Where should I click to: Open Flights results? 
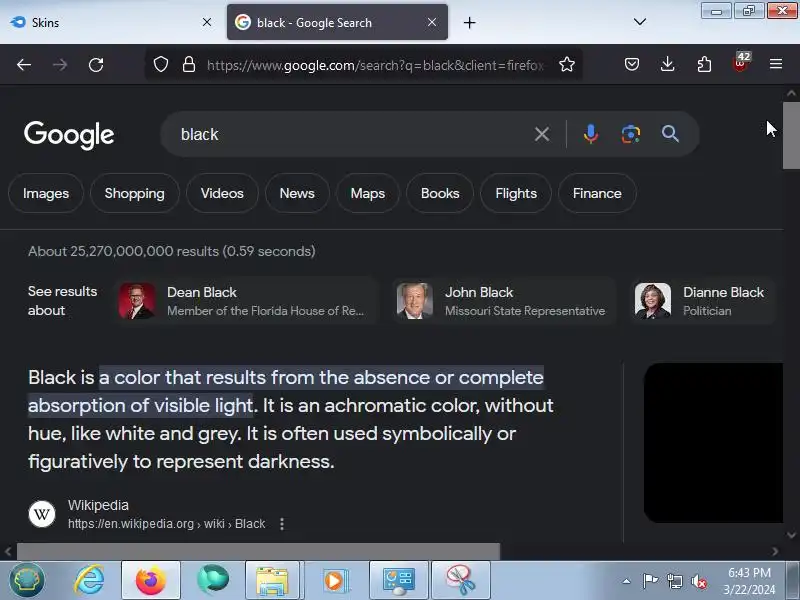click(516, 193)
